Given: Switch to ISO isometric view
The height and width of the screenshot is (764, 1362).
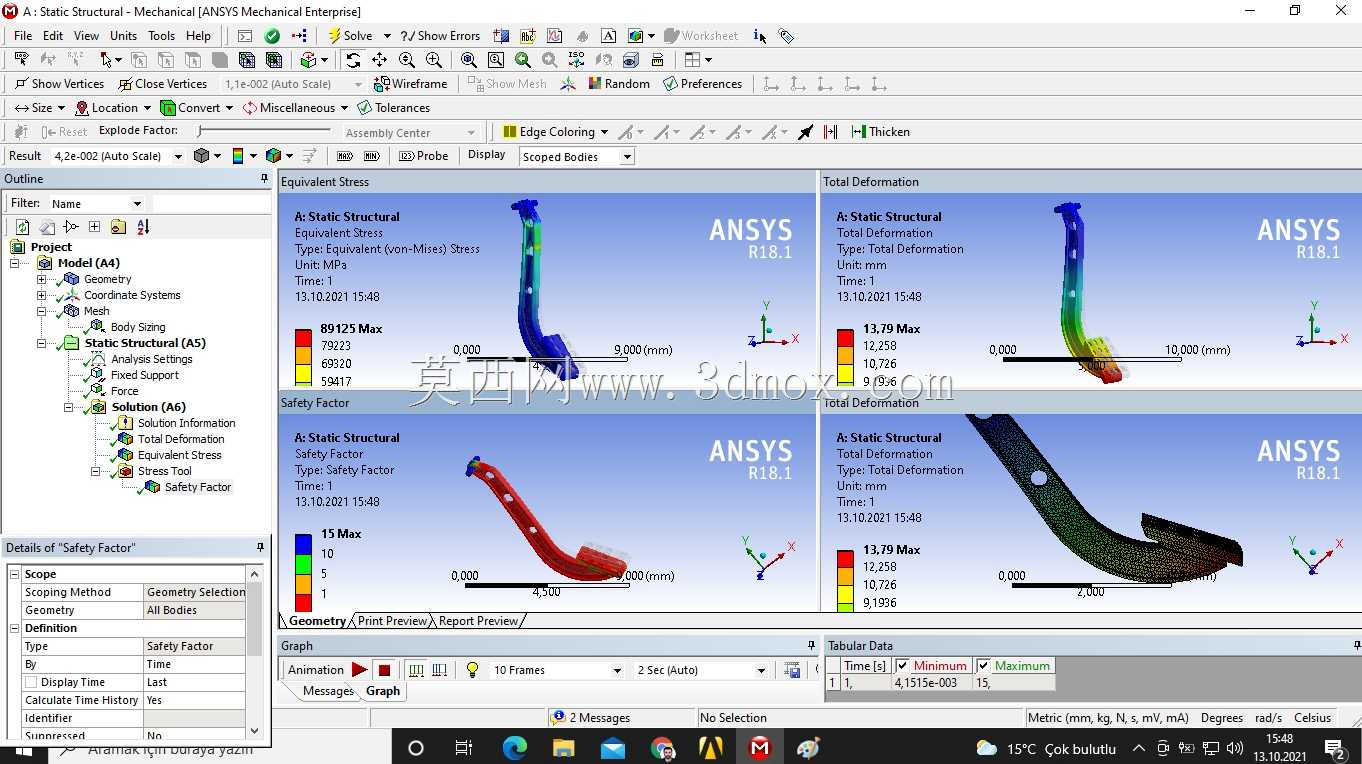Looking at the screenshot, I should [576, 60].
